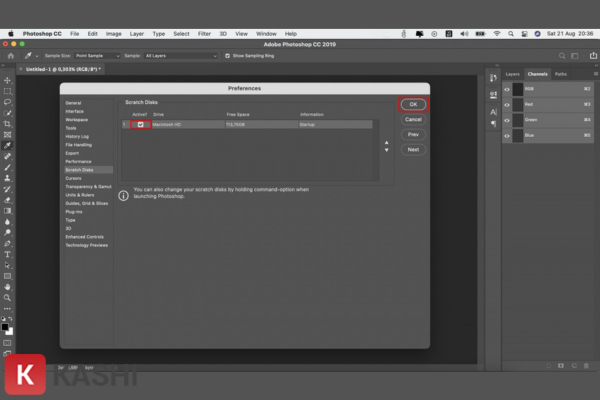Open the Filter menu

[204, 33]
